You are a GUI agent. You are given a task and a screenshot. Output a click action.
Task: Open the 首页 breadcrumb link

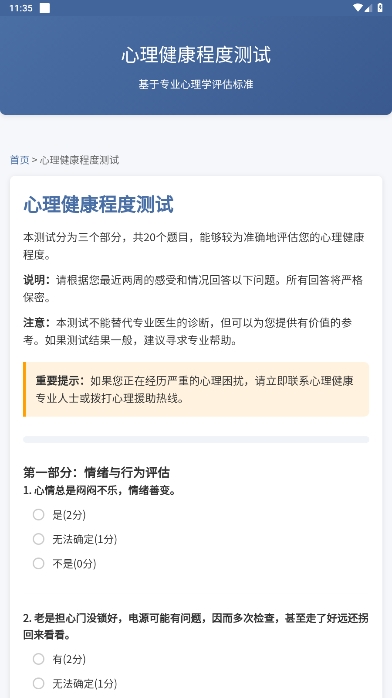20,160
